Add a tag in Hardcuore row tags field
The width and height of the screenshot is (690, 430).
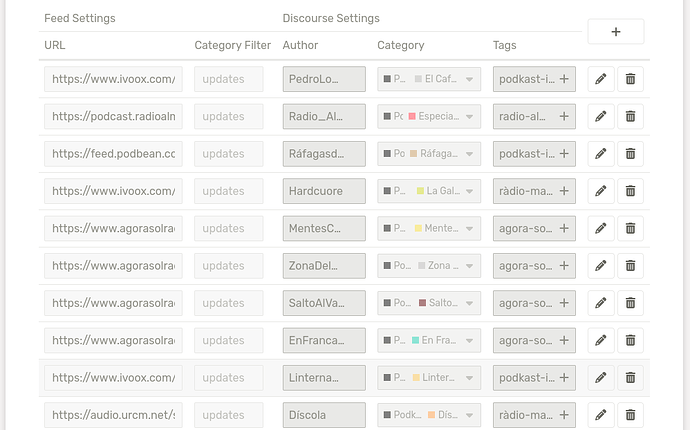(x=564, y=191)
